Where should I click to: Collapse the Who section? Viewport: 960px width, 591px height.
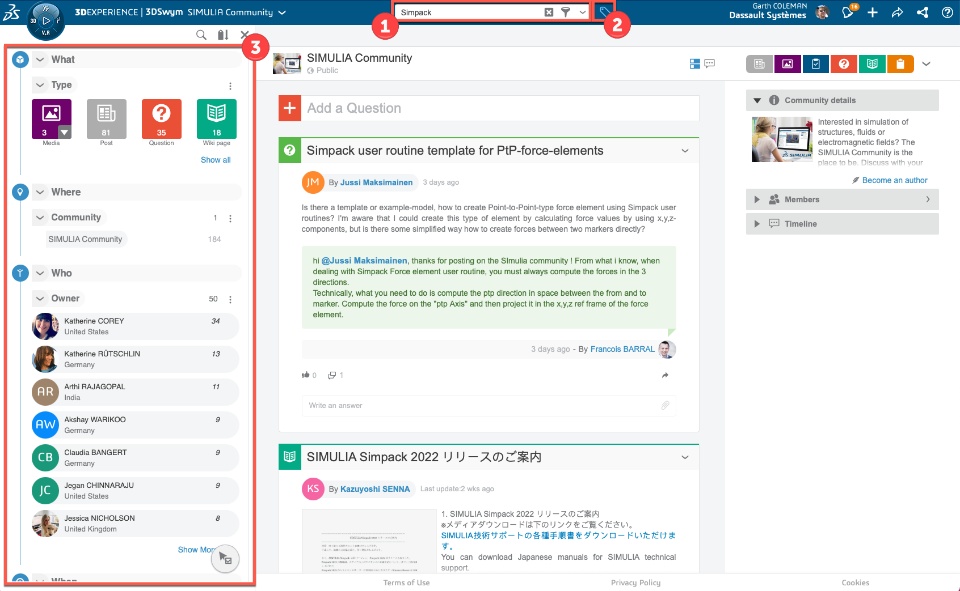coord(40,273)
